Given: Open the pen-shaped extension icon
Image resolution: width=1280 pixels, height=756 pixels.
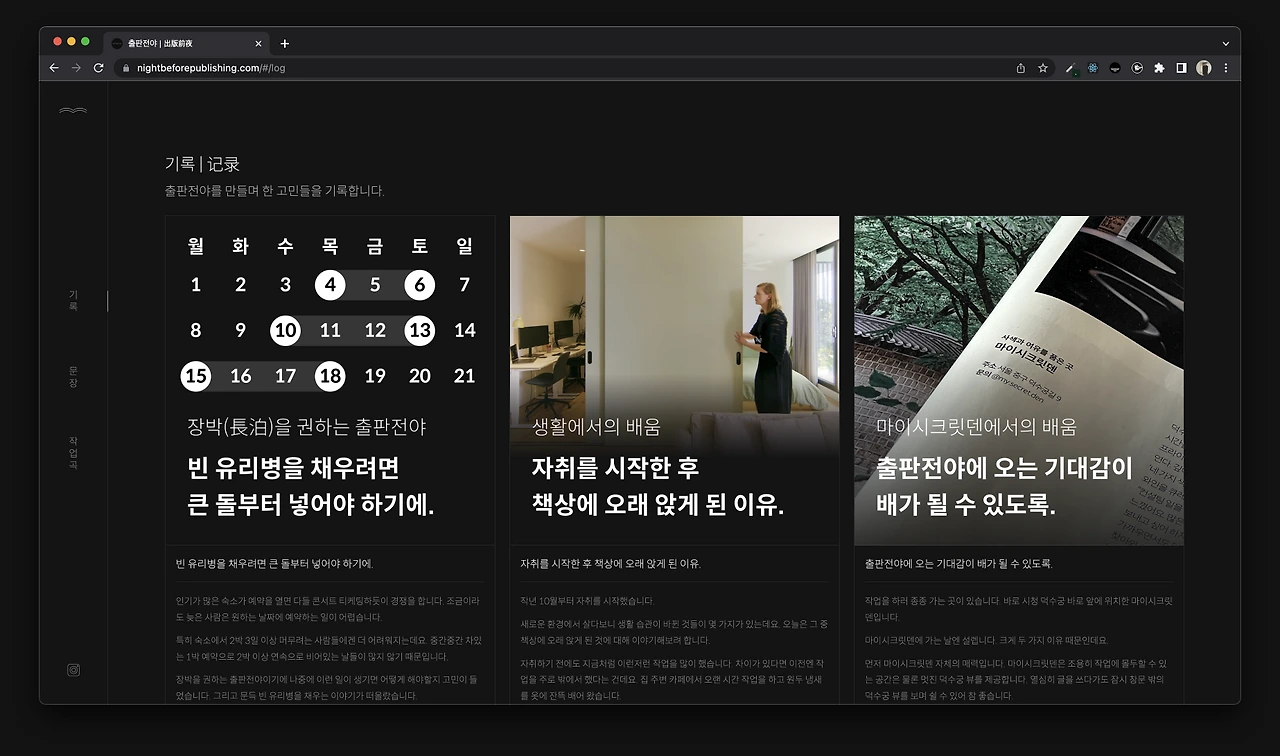Looking at the screenshot, I should [x=1071, y=68].
